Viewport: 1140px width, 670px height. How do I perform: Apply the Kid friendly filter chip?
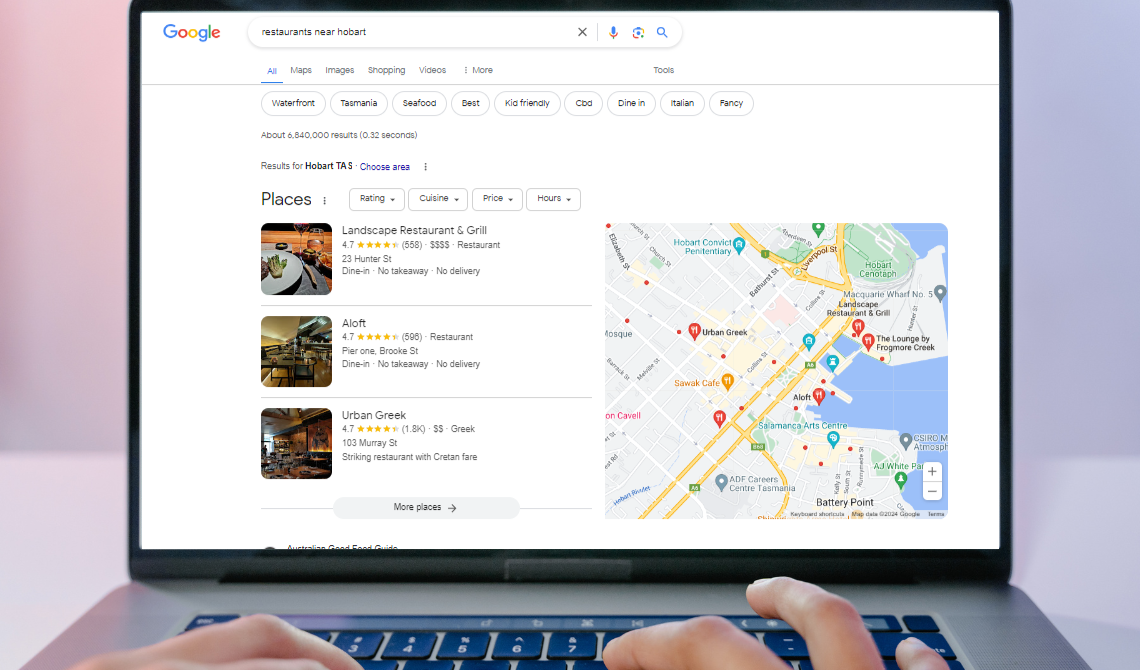tap(527, 103)
